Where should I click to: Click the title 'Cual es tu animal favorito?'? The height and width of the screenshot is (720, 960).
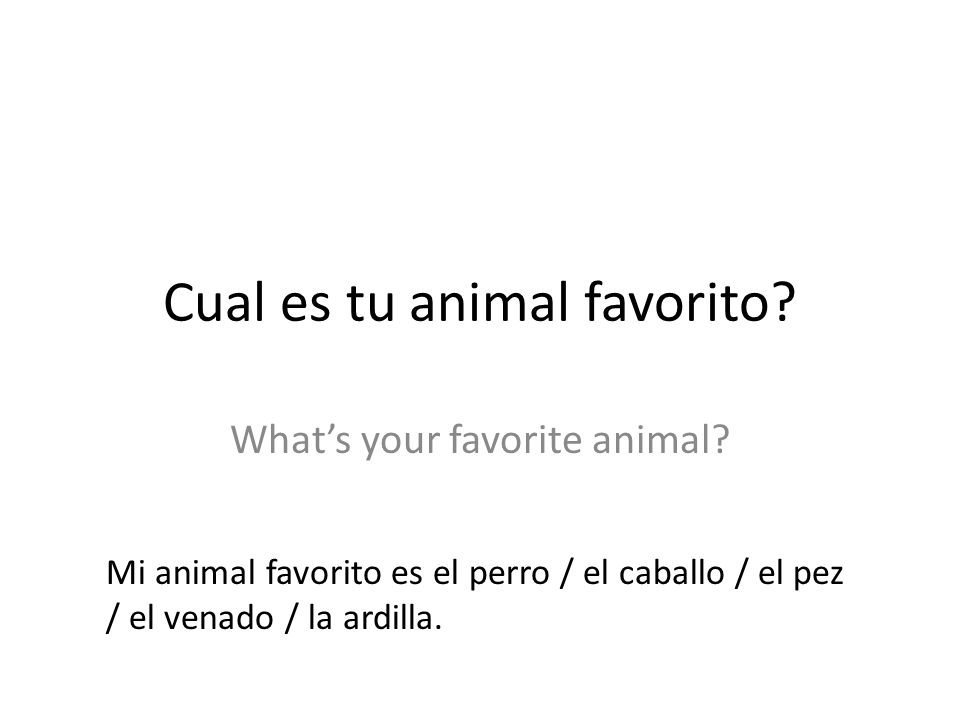coord(479,302)
